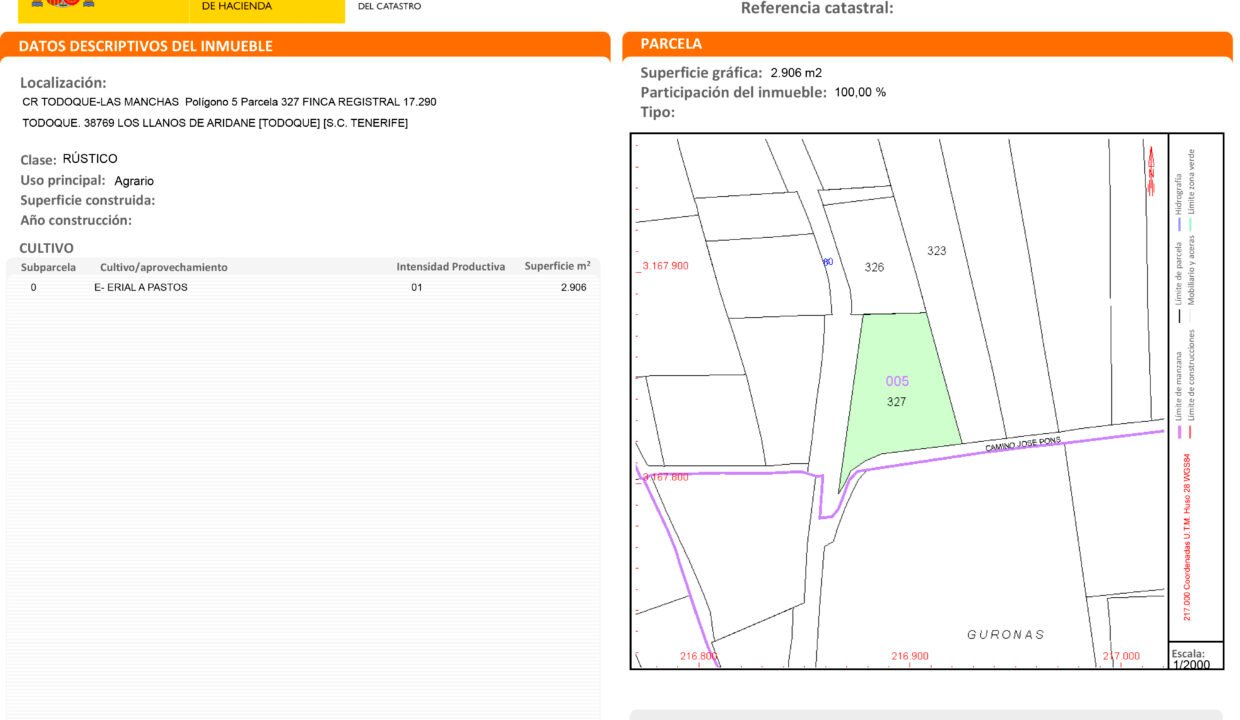Click the 'DEL CATASTRO' header text
The width and height of the screenshot is (1240, 720).
point(390,6)
